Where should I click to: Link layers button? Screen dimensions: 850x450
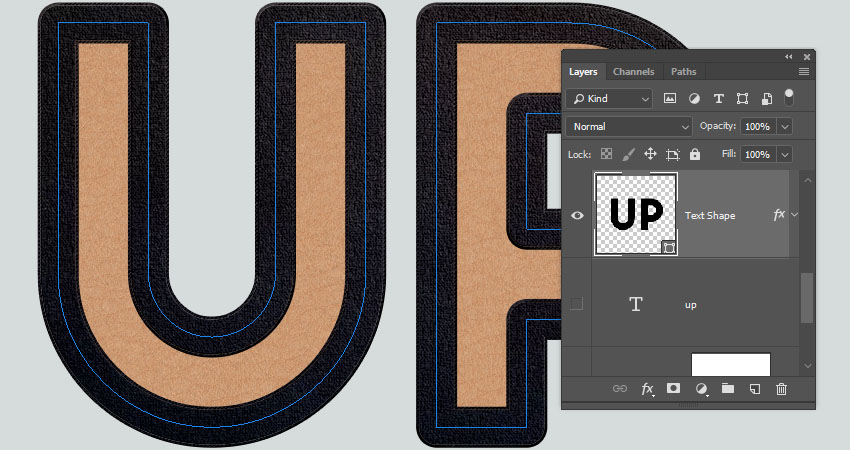(x=620, y=389)
